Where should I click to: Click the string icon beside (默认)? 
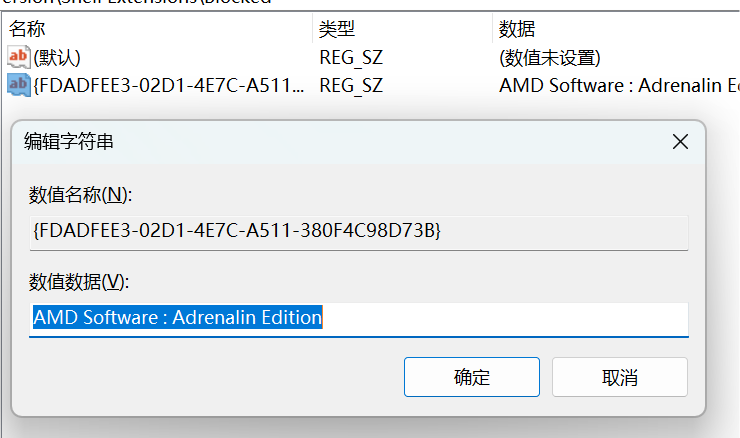point(18,57)
